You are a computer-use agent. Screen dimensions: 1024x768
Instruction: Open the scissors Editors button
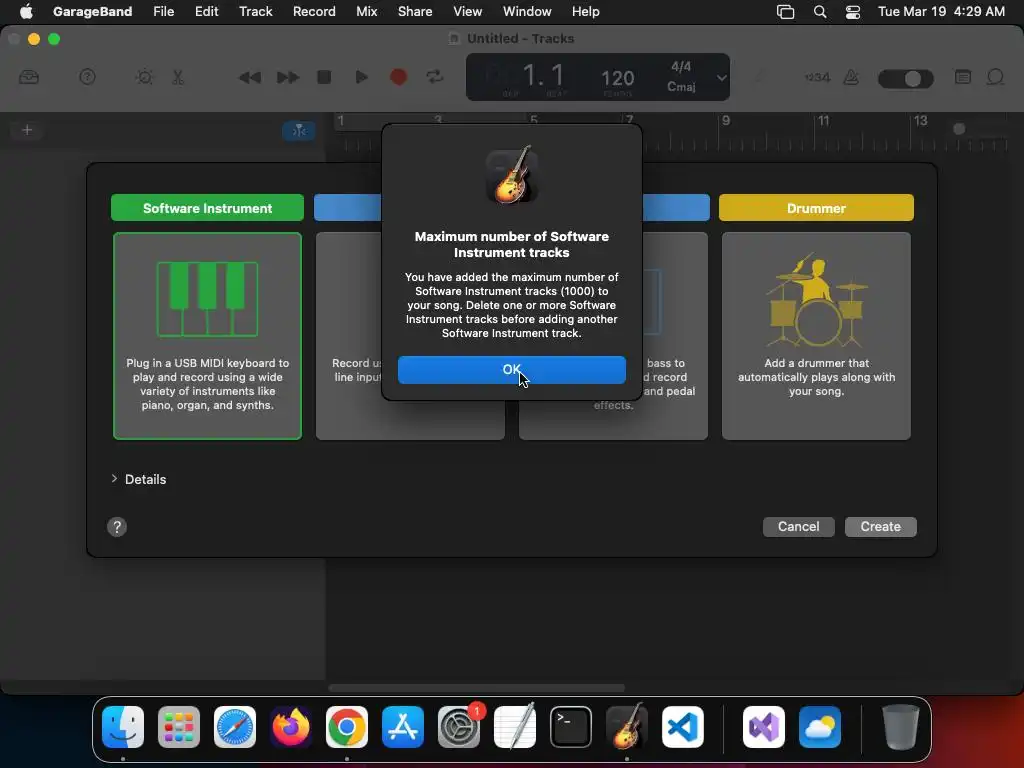click(178, 77)
